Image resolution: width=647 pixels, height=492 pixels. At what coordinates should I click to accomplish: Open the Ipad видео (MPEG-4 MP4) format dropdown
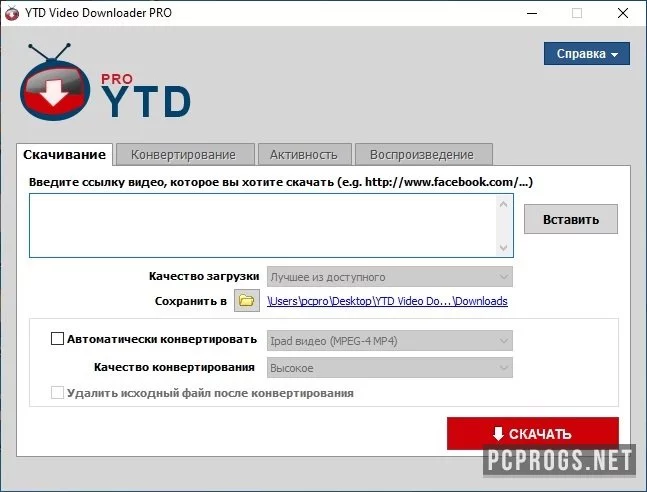390,341
